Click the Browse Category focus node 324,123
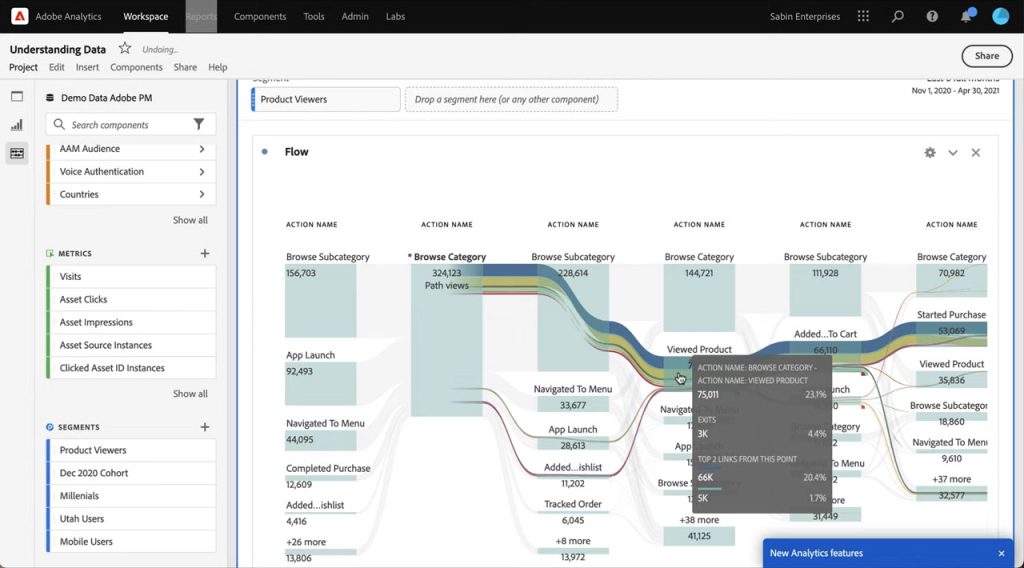Image resolution: width=1024 pixels, height=568 pixels. pos(447,339)
